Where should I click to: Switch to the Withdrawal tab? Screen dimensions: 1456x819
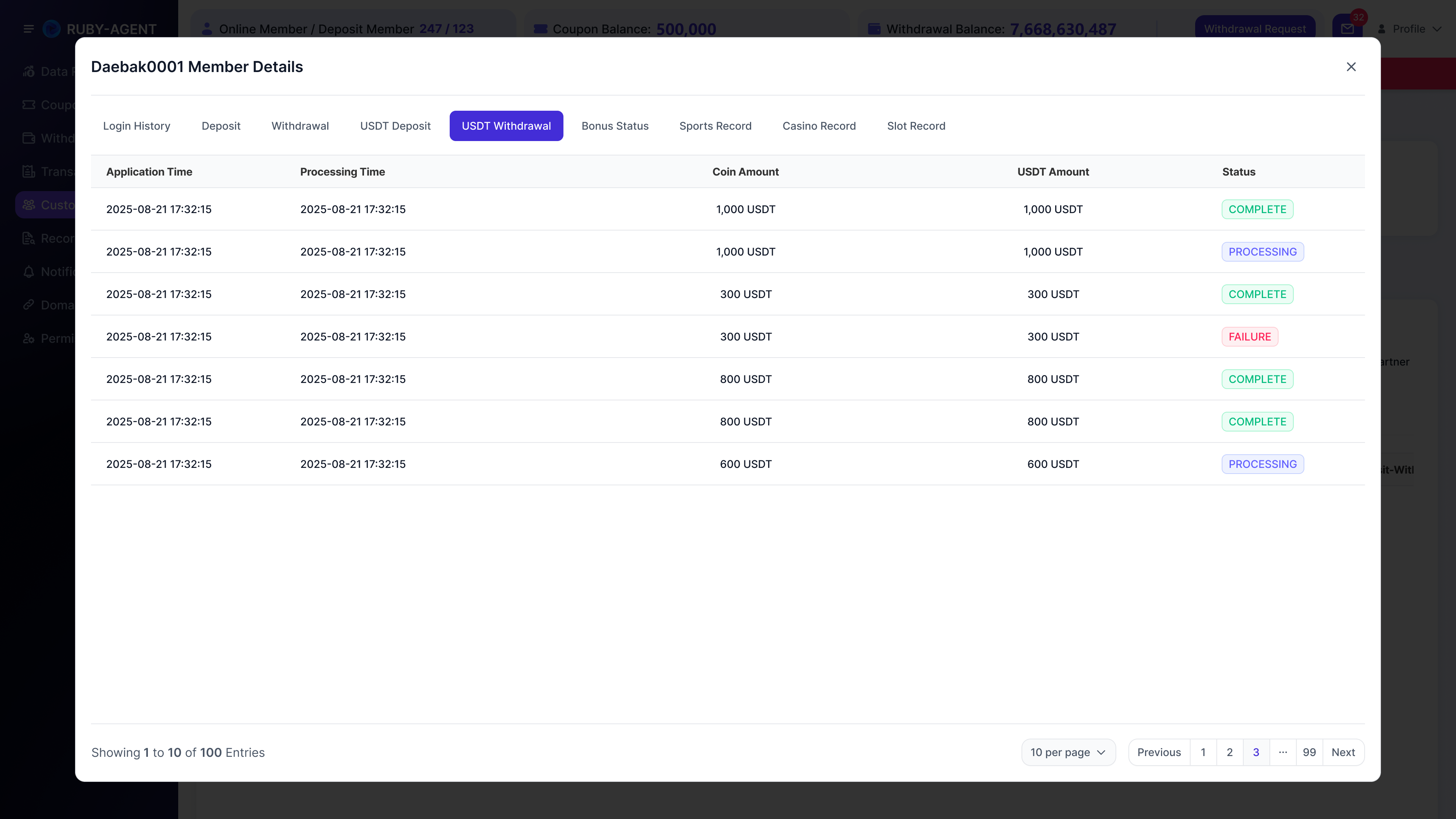[x=300, y=126]
